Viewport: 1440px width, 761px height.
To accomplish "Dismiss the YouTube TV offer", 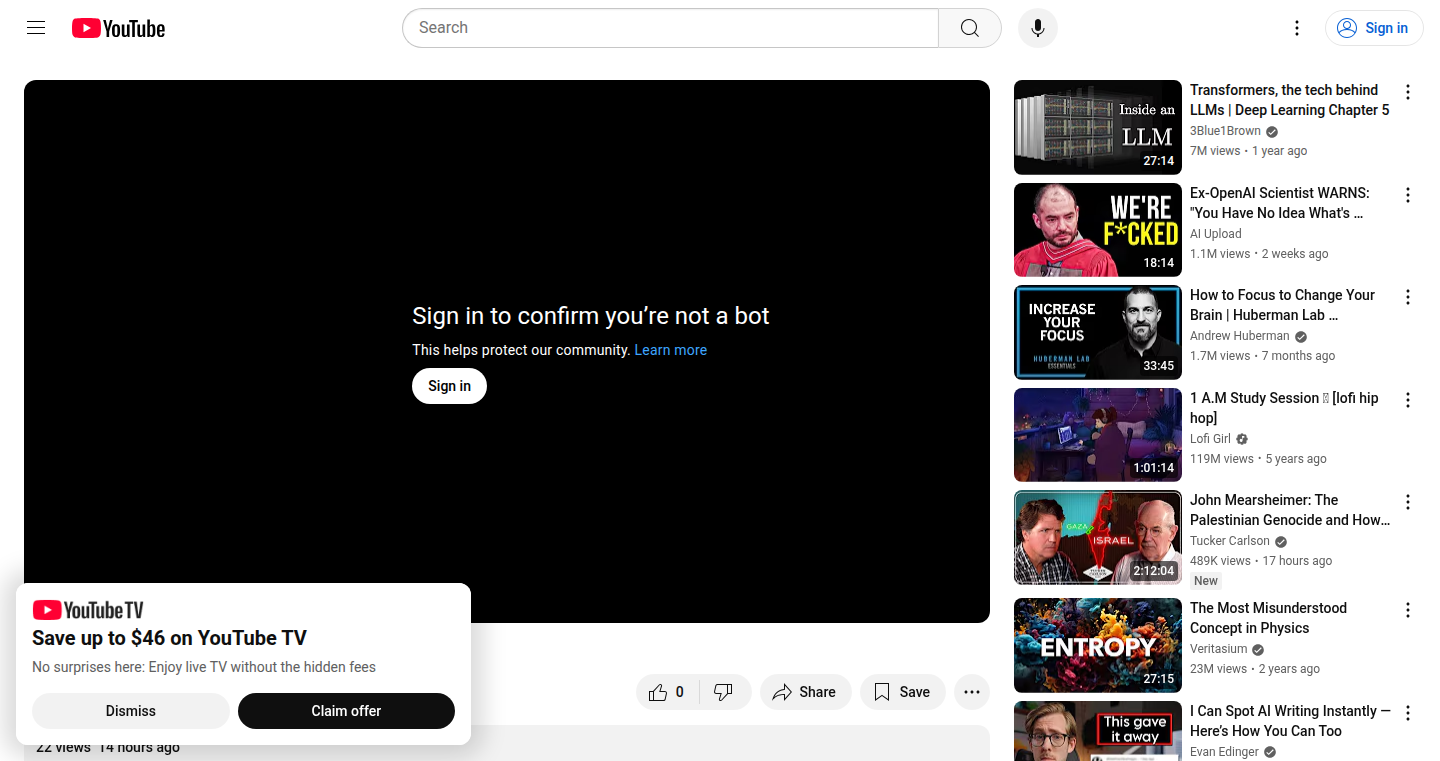I will point(131,711).
